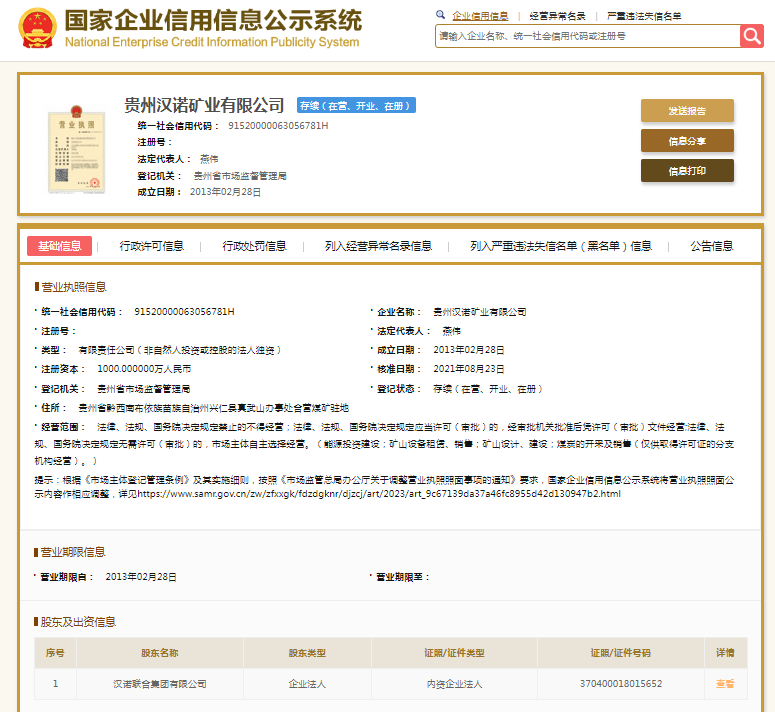
Task: Switch to 公告信息 tab
Action: (x=711, y=246)
